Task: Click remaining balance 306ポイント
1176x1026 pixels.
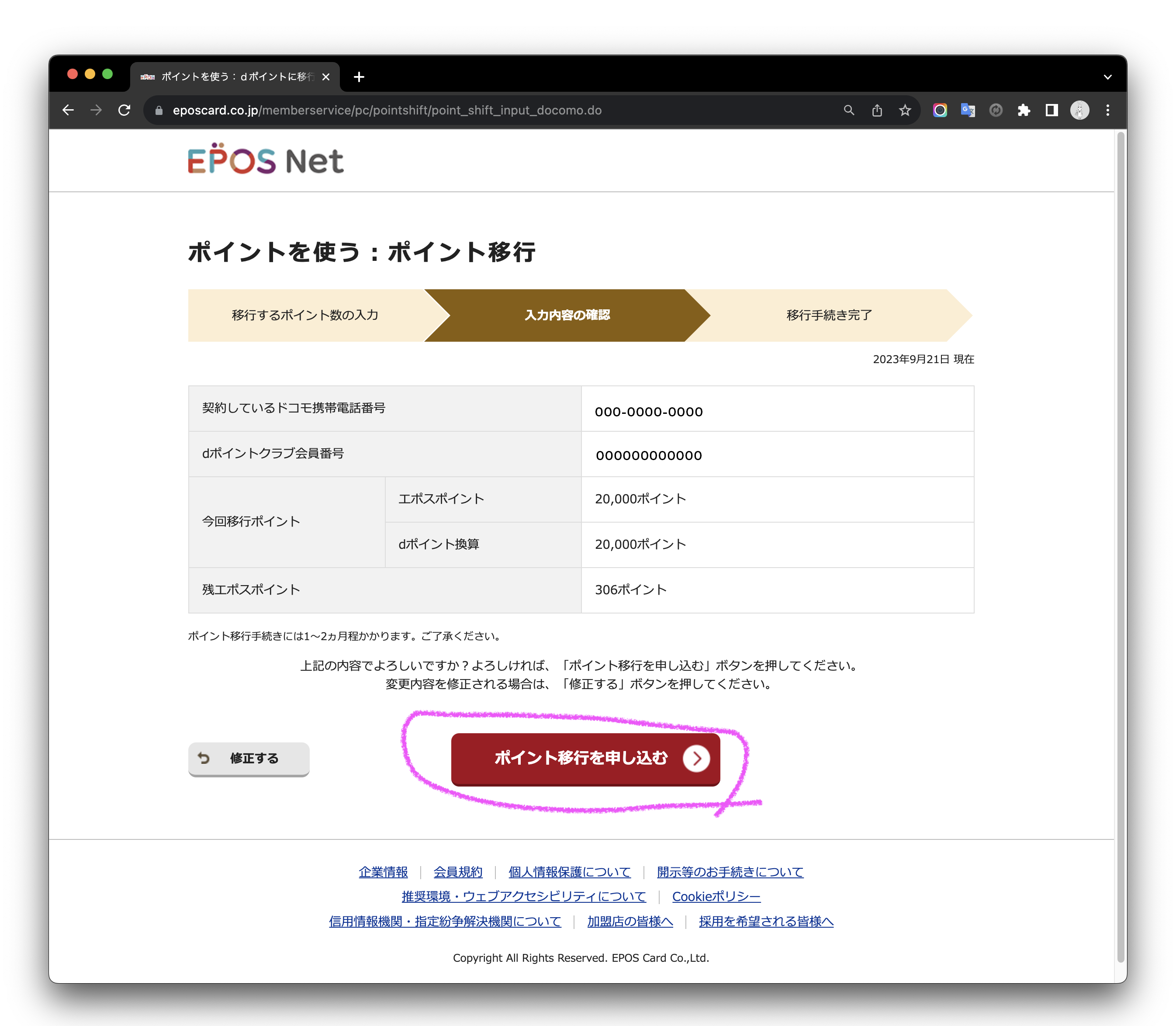Action: click(631, 590)
